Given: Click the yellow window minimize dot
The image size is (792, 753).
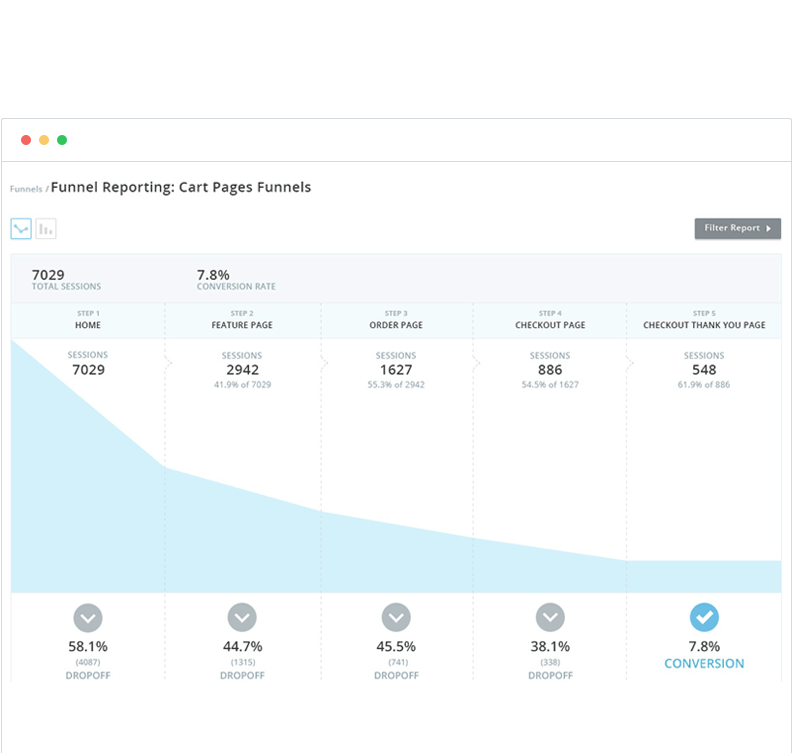Looking at the screenshot, I should click(44, 140).
